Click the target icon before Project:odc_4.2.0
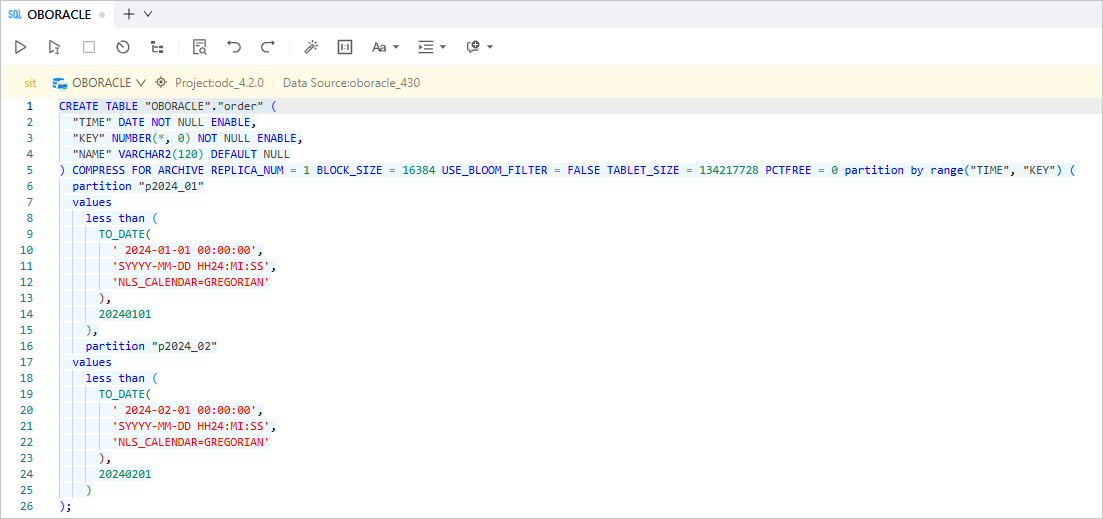 161,83
